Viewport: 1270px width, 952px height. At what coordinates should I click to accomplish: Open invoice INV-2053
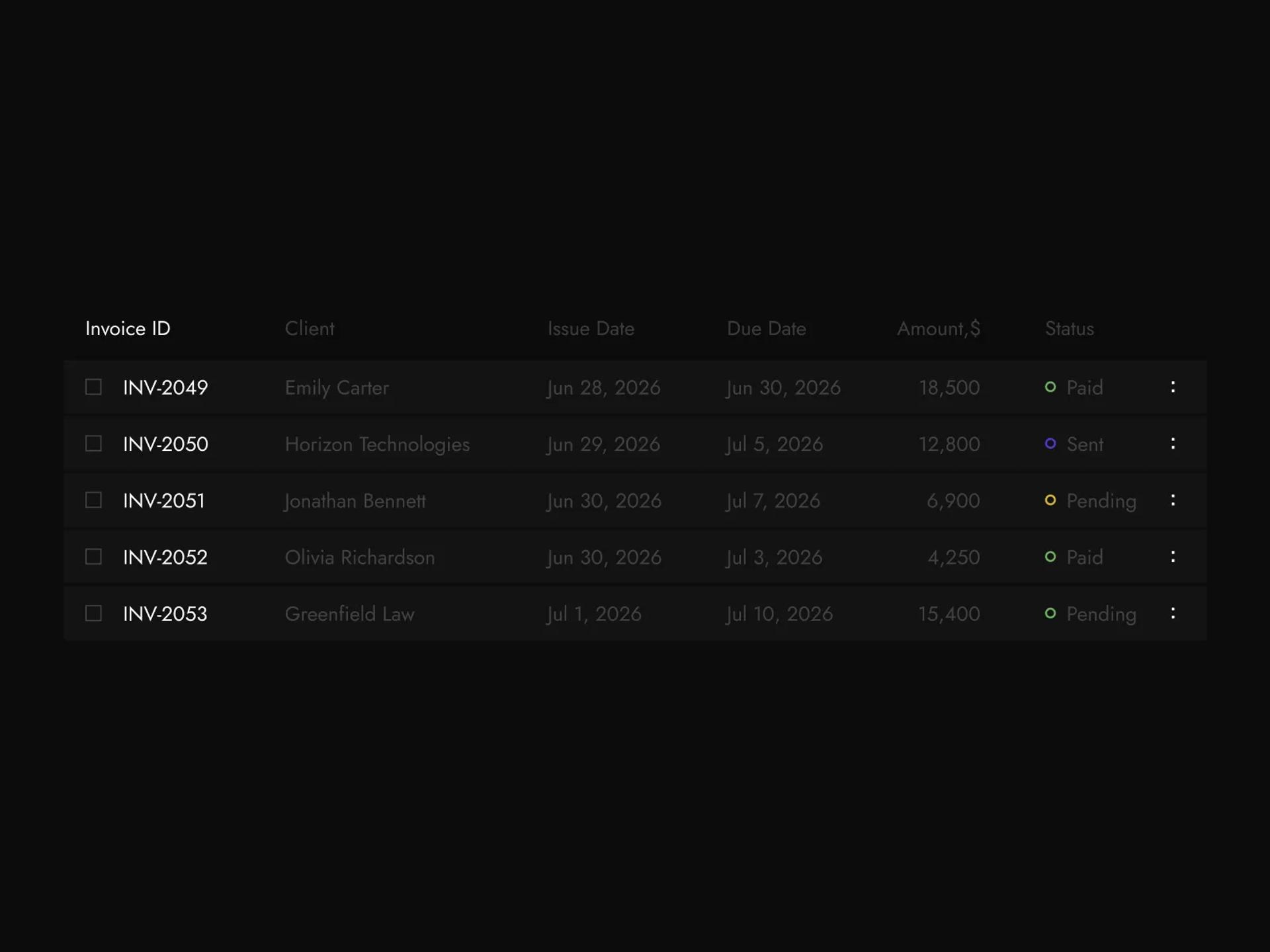pyautogui.click(x=165, y=614)
